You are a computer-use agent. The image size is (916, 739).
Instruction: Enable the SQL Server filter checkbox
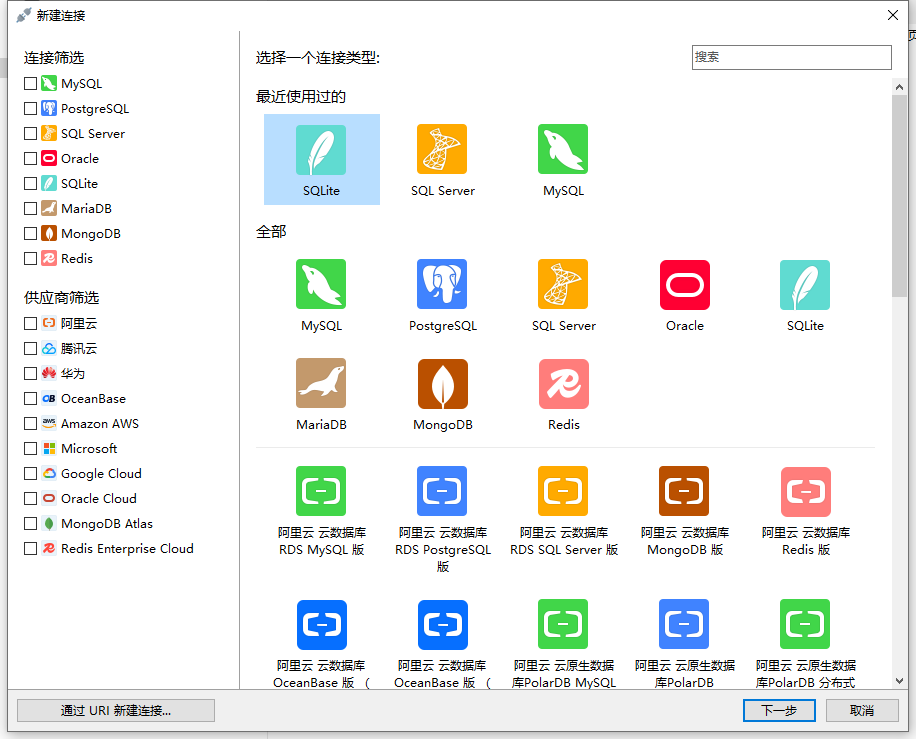pos(30,134)
